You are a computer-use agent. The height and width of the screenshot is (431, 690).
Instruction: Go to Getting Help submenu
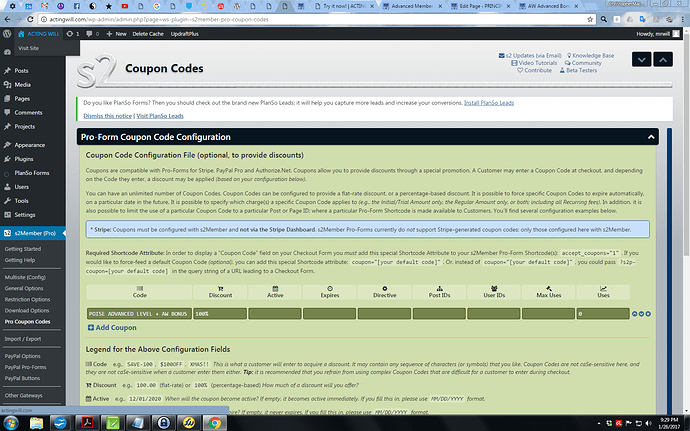coord(20,260)
